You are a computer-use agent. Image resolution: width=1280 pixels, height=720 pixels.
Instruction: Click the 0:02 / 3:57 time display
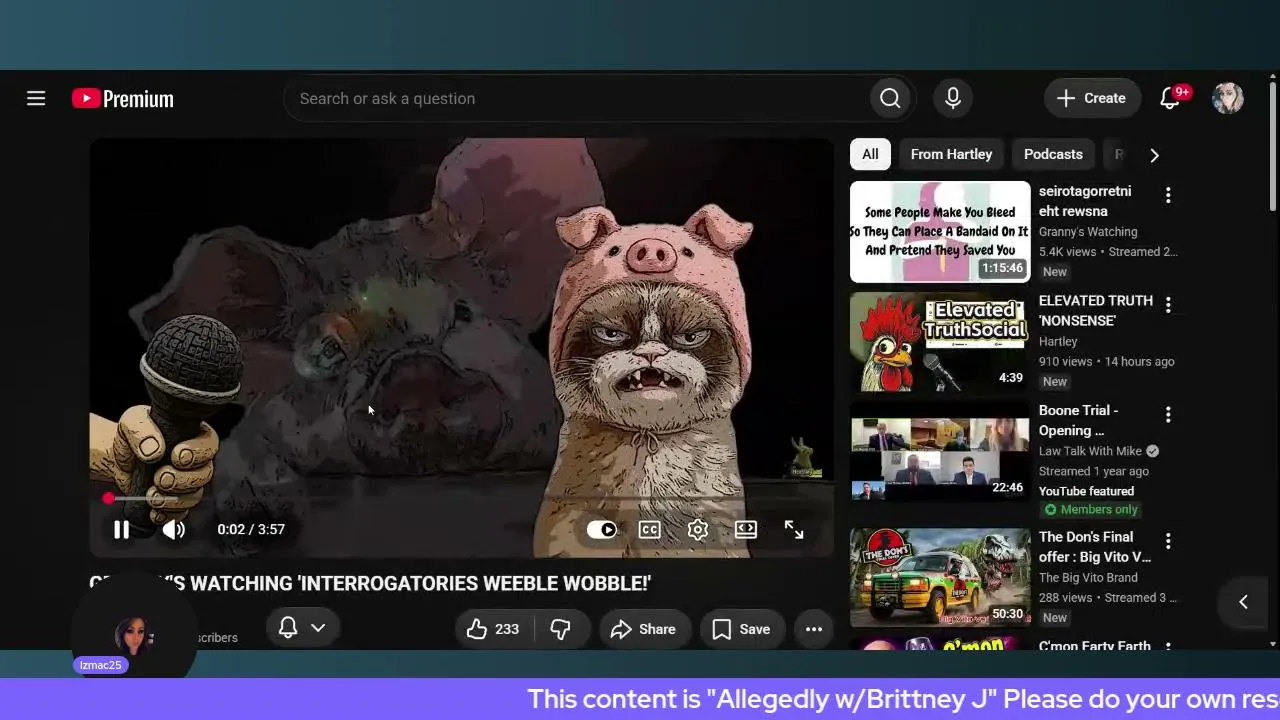click(251, 529)
